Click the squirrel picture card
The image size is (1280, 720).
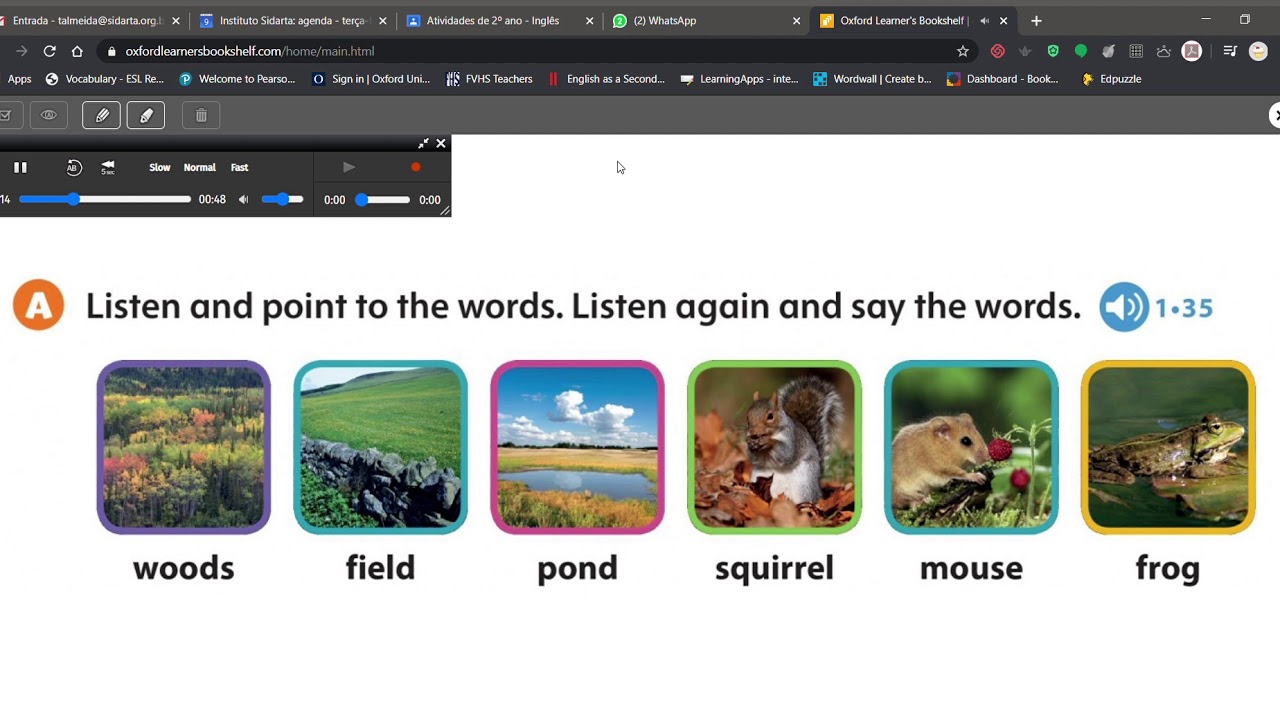coord(774,447)
